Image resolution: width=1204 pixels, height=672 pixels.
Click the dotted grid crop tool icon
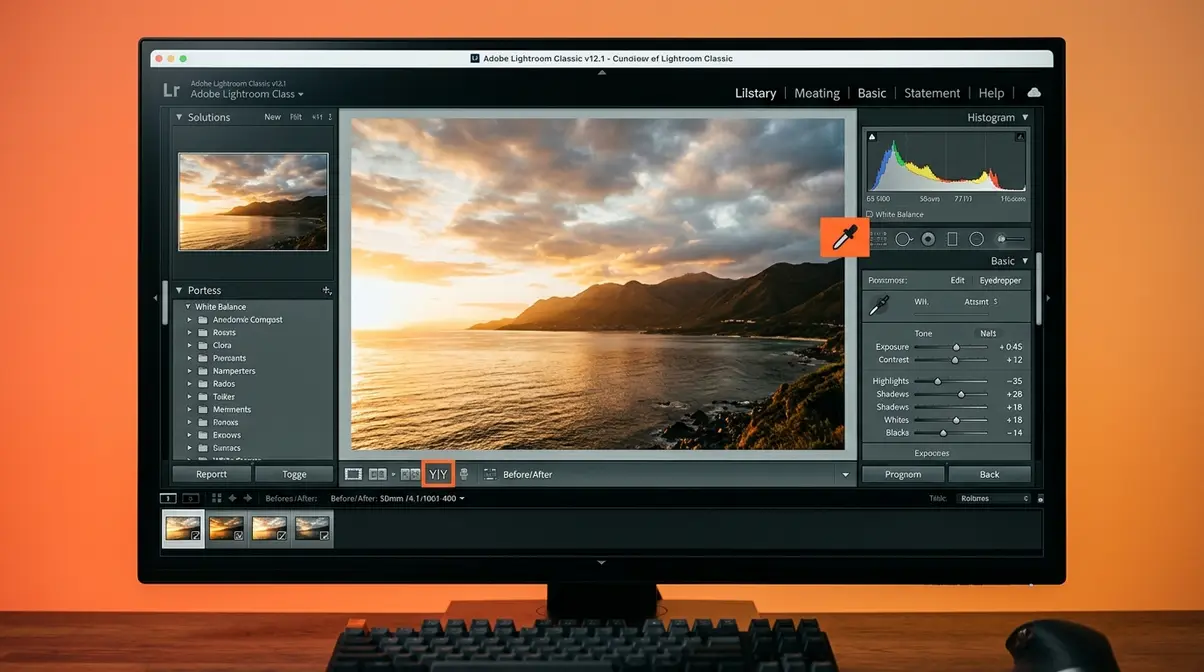click(x=878, y=239)
